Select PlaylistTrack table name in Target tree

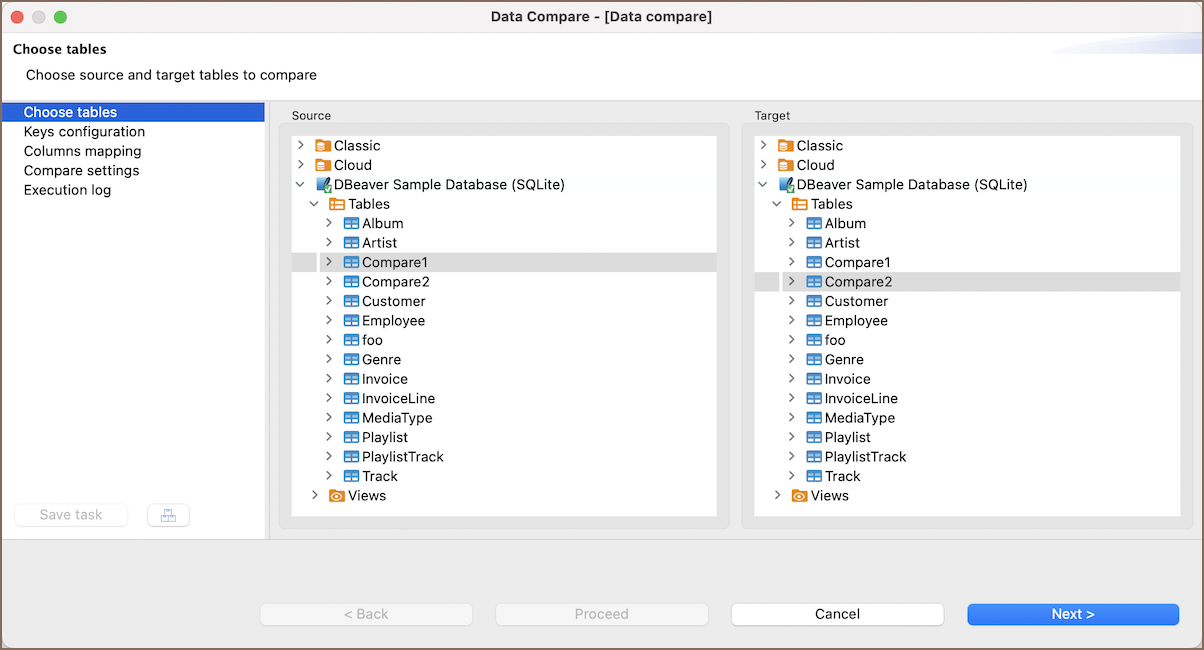(x=865, y=457)
